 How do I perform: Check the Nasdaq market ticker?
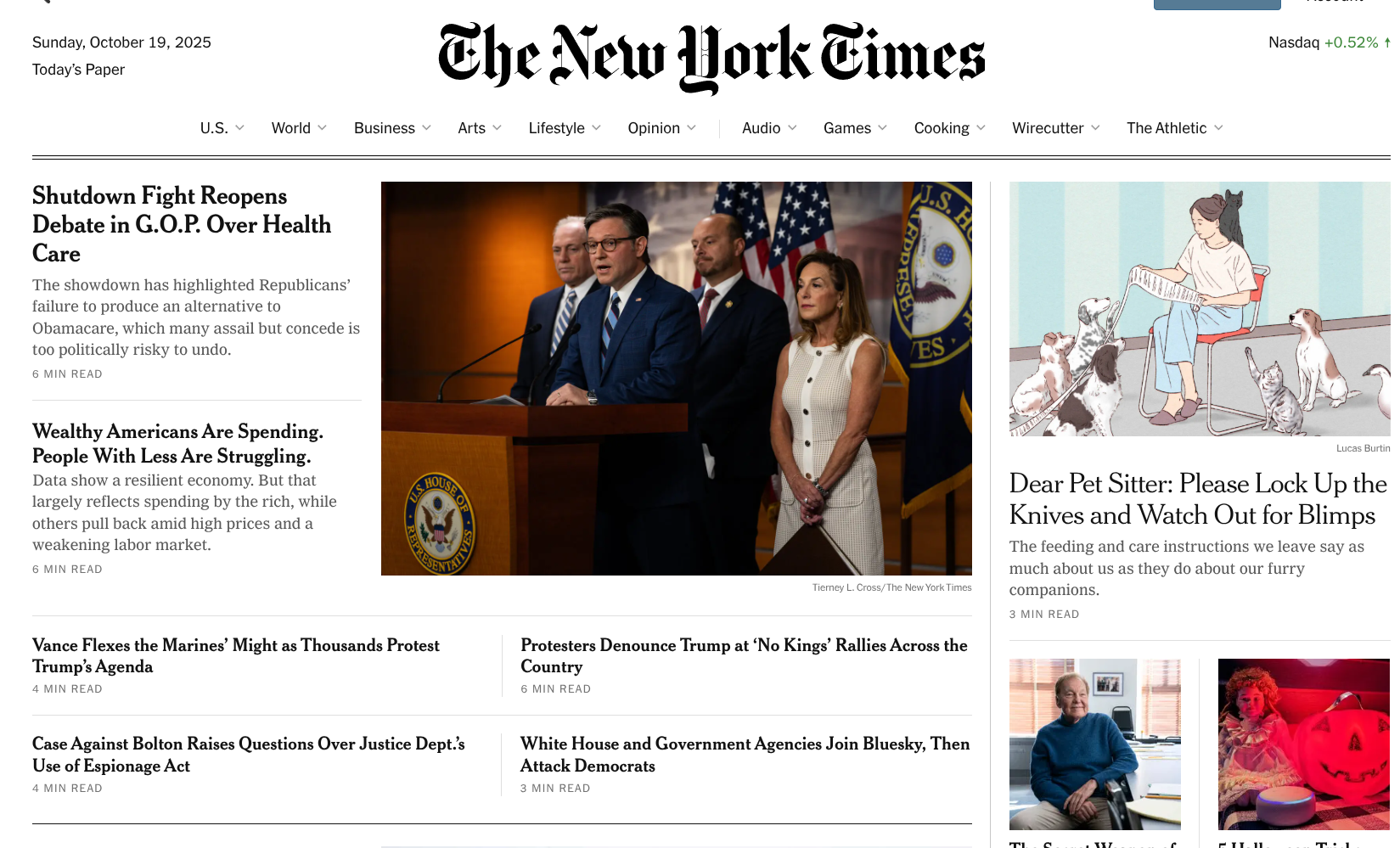[1329, 42]
